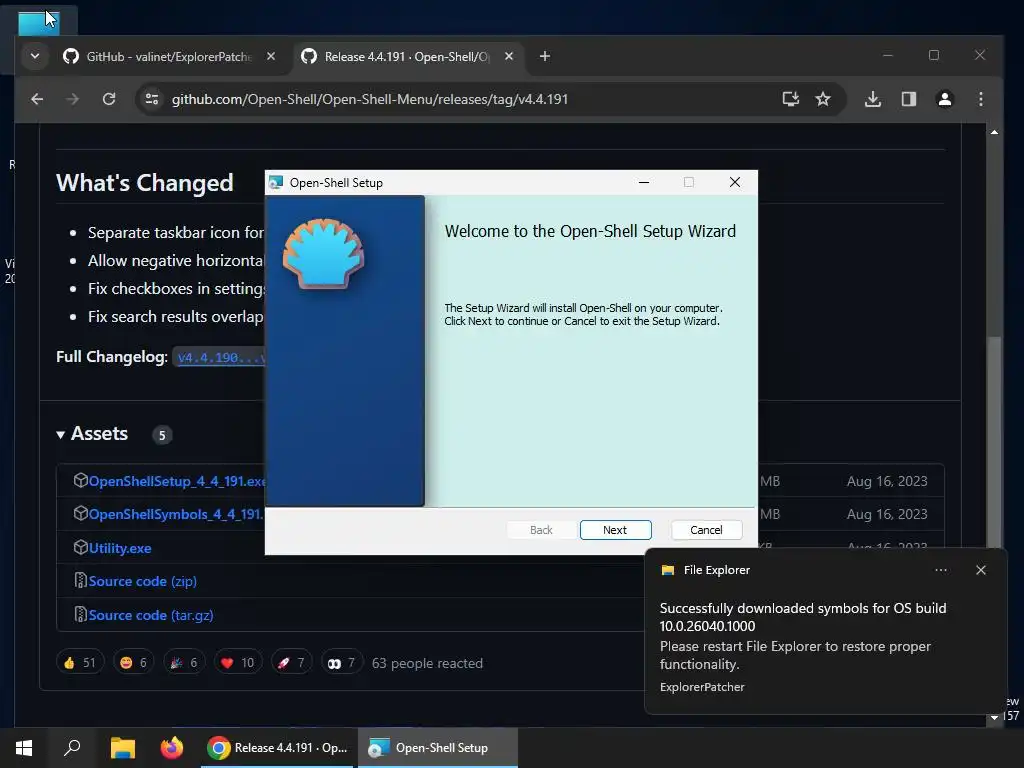Click the eyes reaction with 7
The width and height of the screenshot is (1024, 768).
click(341, 663)
